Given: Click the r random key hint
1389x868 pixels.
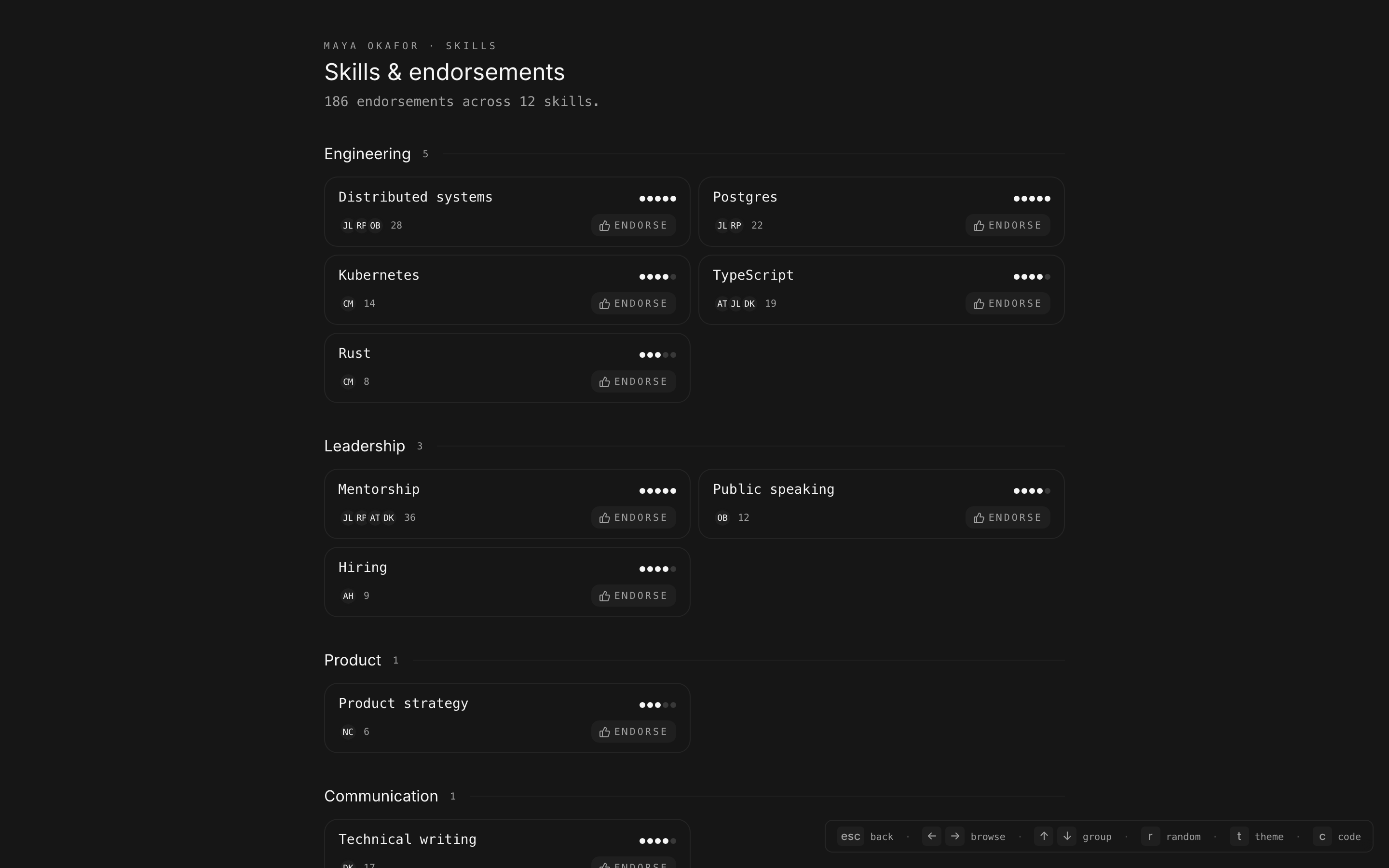Looking at the screenshot, I should click(x=1150, y=837).
